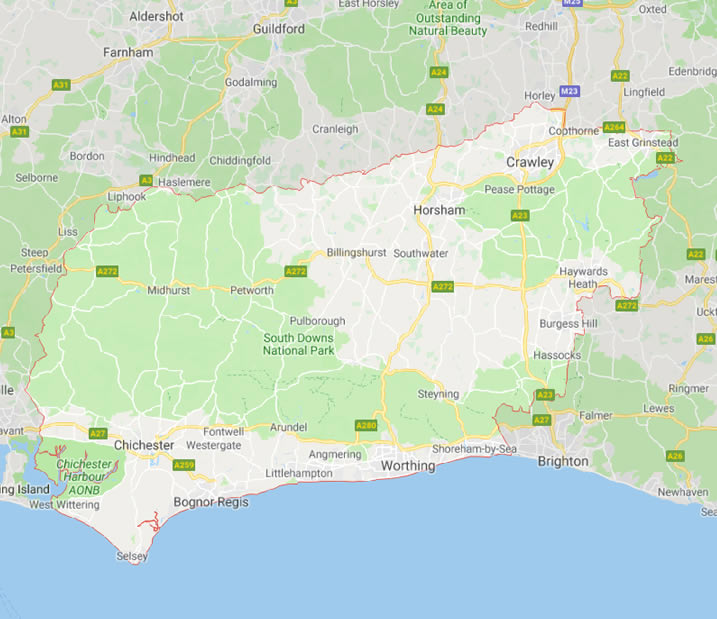Select the Worthing town label
717x619 pixels.
(x=408, y=466)
